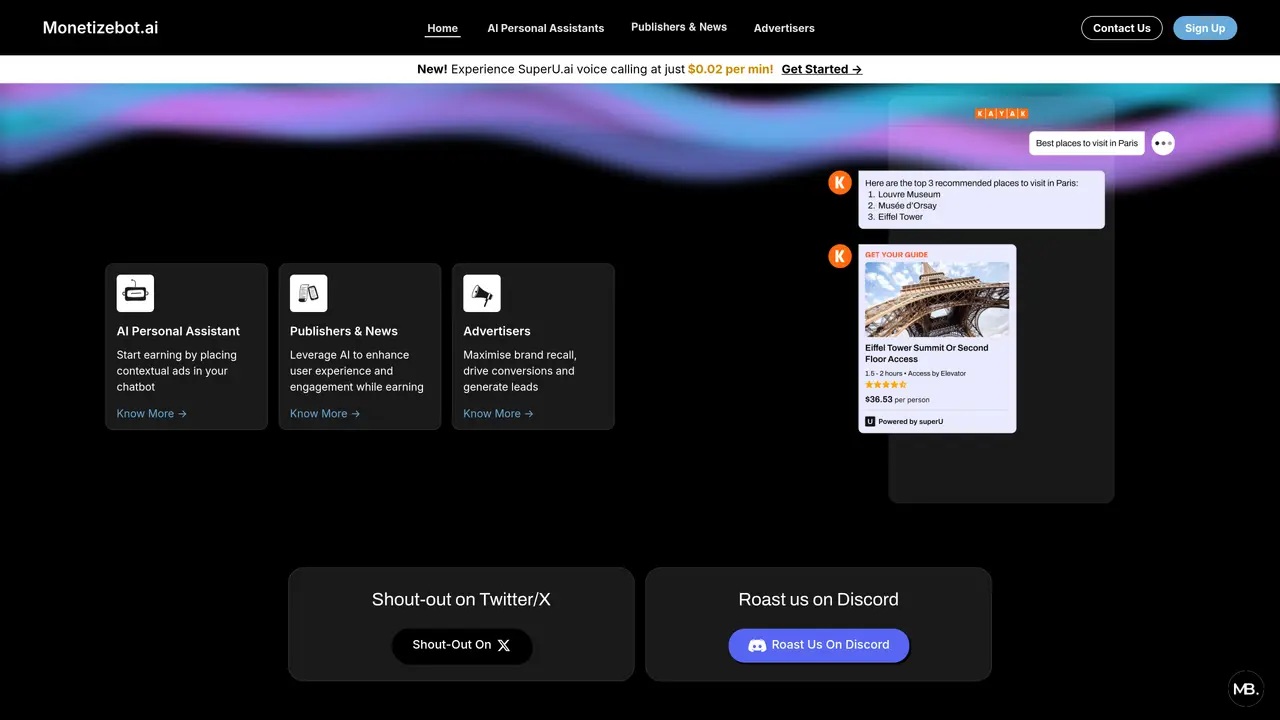The image size is (1280, 720).
Task: Click the K avatar beside the guide ad
Action: click(x=840, y=256)
